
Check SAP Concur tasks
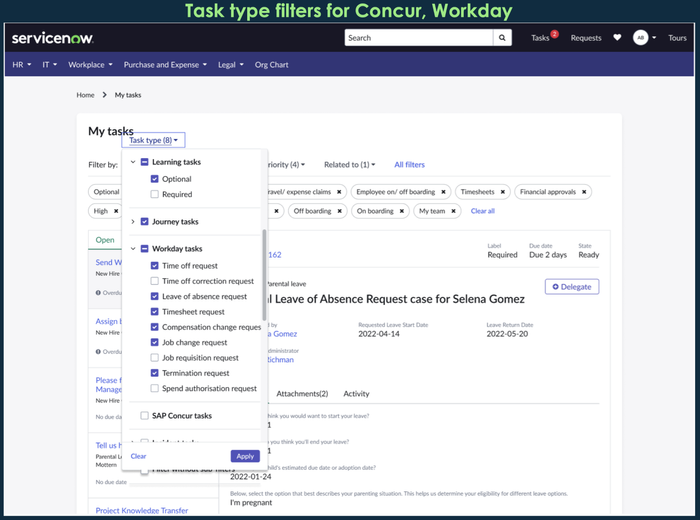pyautogui.click(x=144, y=416)
